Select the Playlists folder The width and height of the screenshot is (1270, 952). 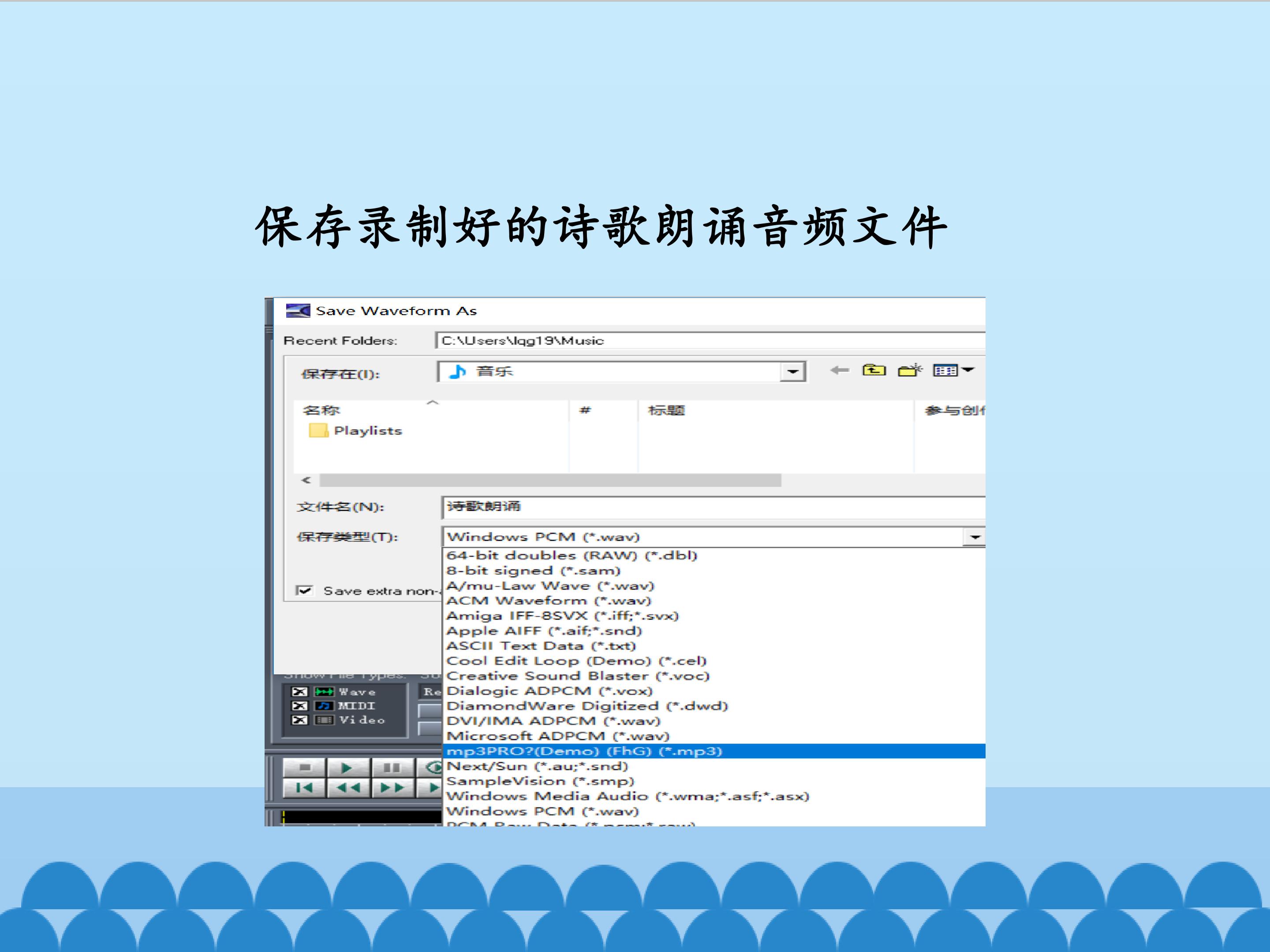(x=355, y=430)
